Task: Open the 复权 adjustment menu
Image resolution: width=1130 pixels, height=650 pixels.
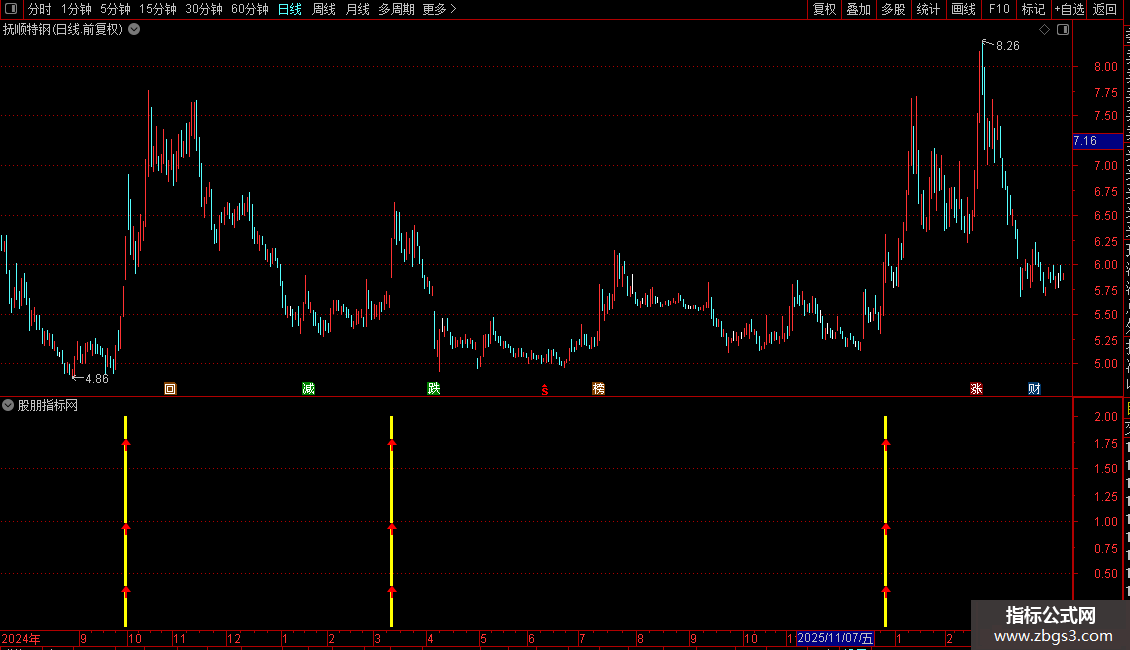Action: pos(824,9)
